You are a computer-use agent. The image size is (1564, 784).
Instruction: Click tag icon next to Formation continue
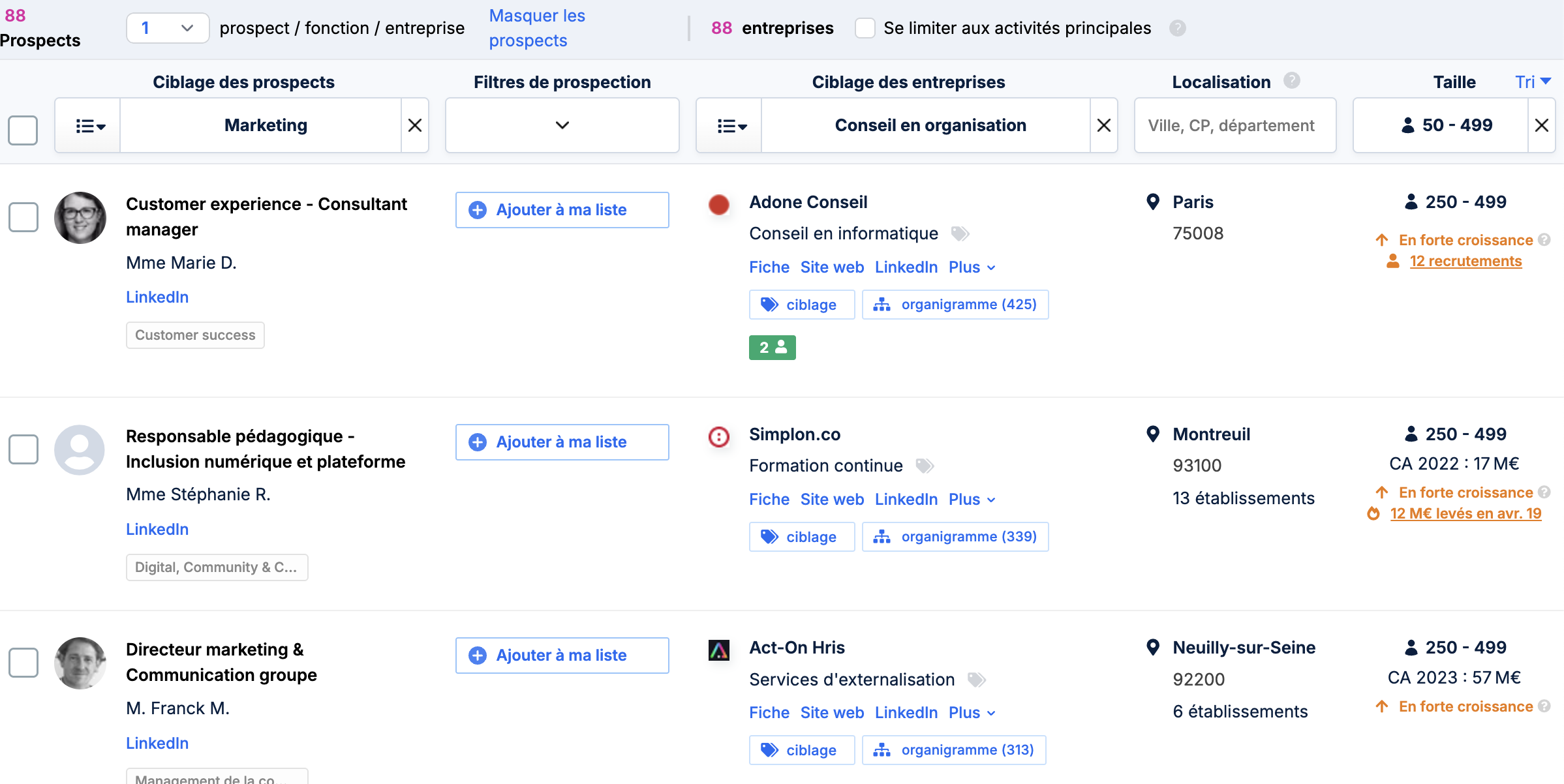coord(925,466)
